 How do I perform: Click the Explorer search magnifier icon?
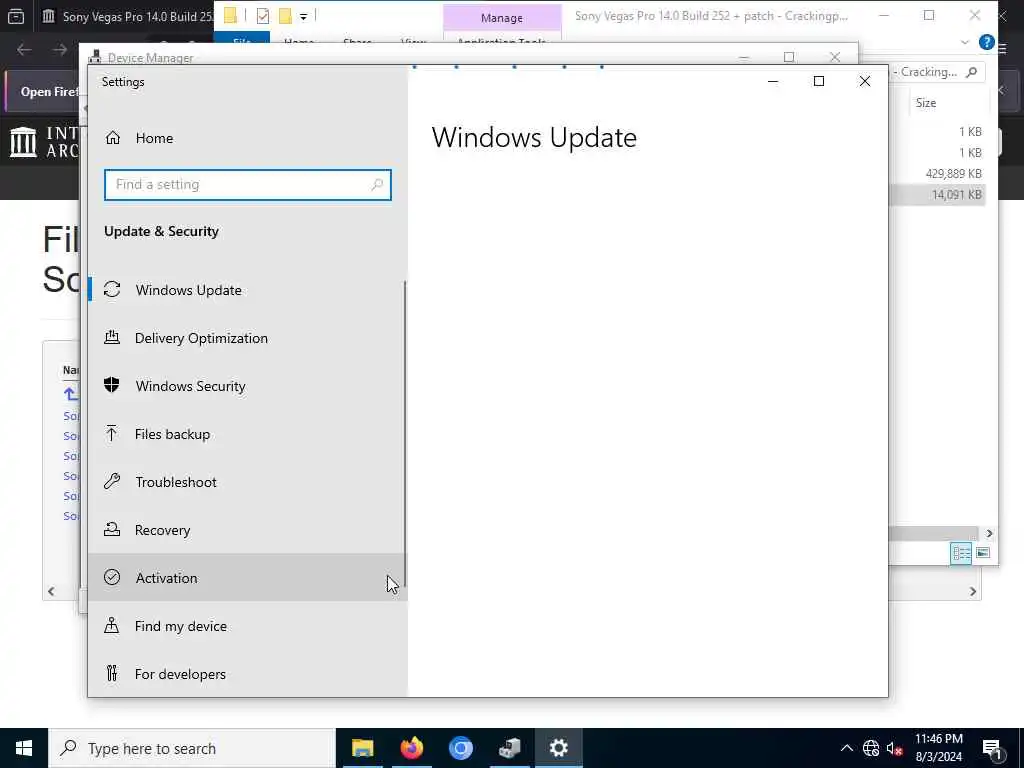[x=972, y=72]
